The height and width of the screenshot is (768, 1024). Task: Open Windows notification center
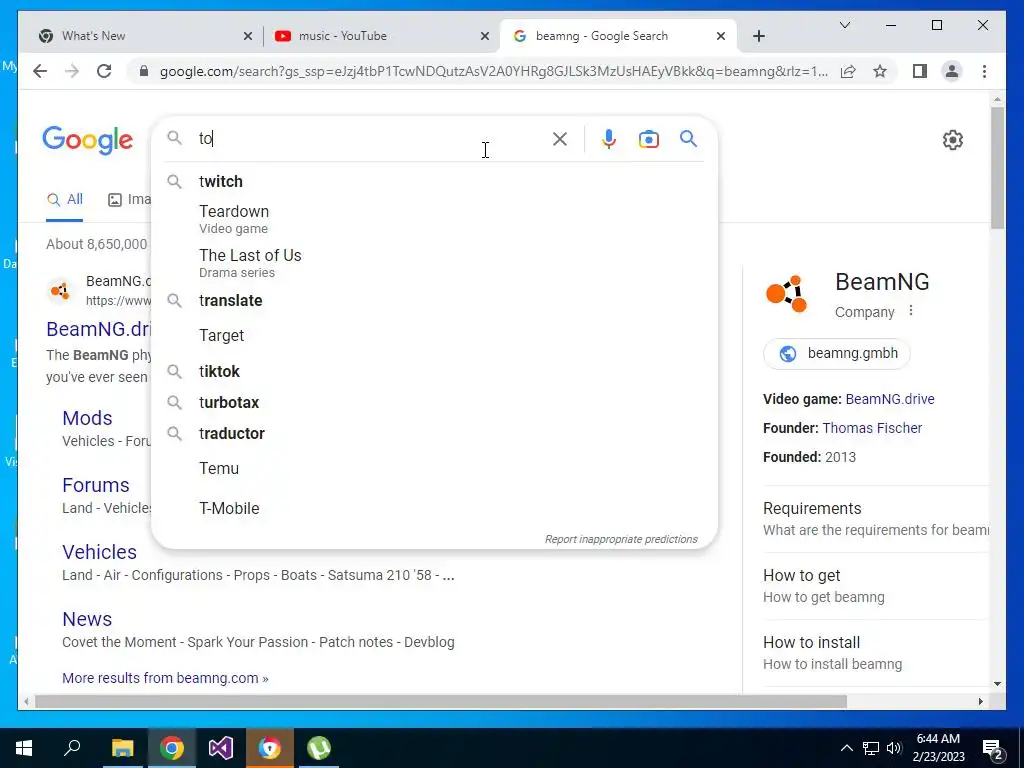point(993,749)
